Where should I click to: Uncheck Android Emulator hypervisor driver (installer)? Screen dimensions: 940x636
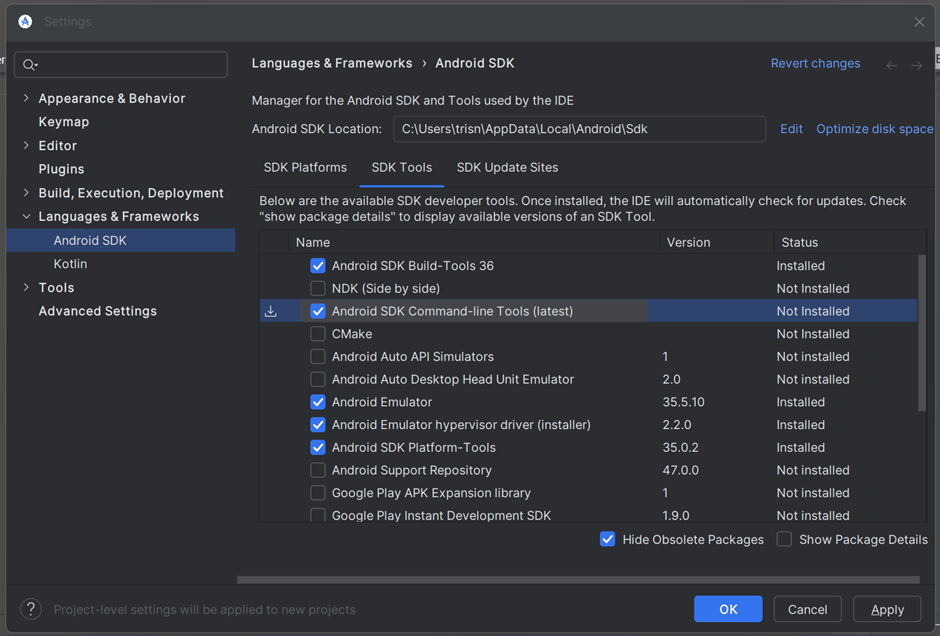point(318,425)
